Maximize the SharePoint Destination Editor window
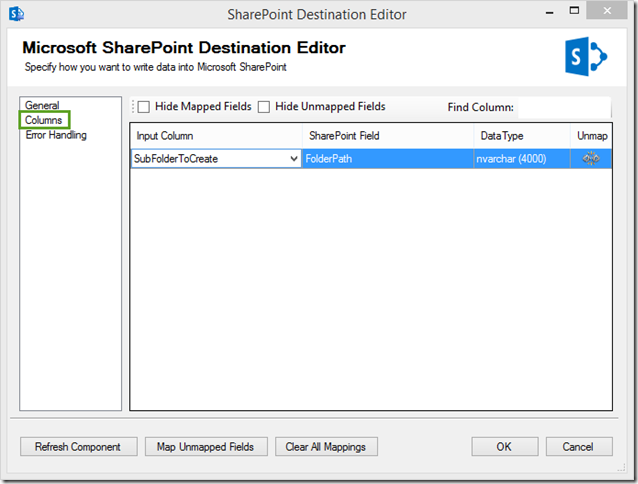This screenshot has width=638, height=484. 574,11
